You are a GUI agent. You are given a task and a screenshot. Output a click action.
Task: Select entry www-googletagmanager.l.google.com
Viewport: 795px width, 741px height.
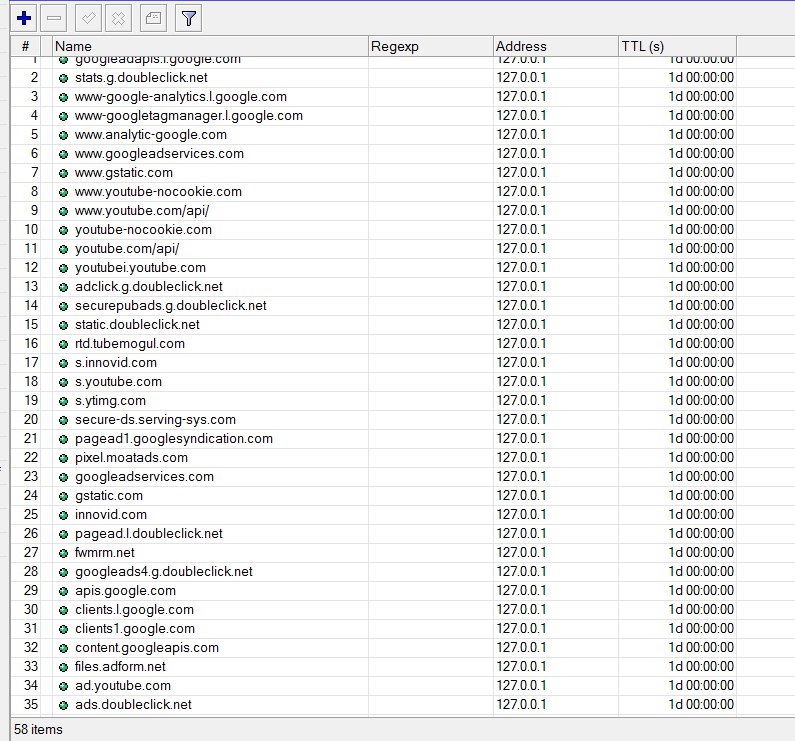[189, 116]
